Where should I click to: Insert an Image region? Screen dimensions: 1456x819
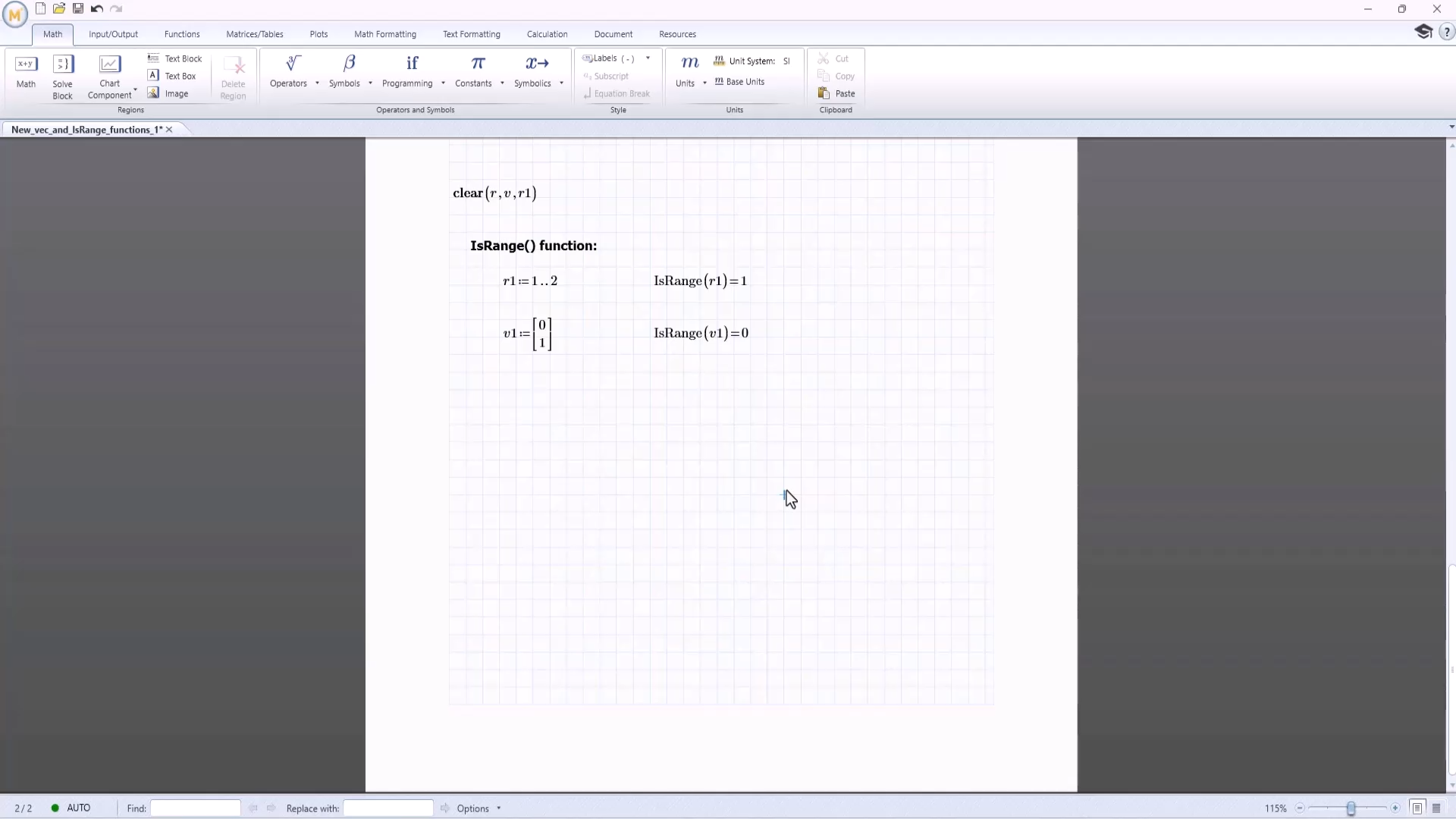click(x=168, y=93)
